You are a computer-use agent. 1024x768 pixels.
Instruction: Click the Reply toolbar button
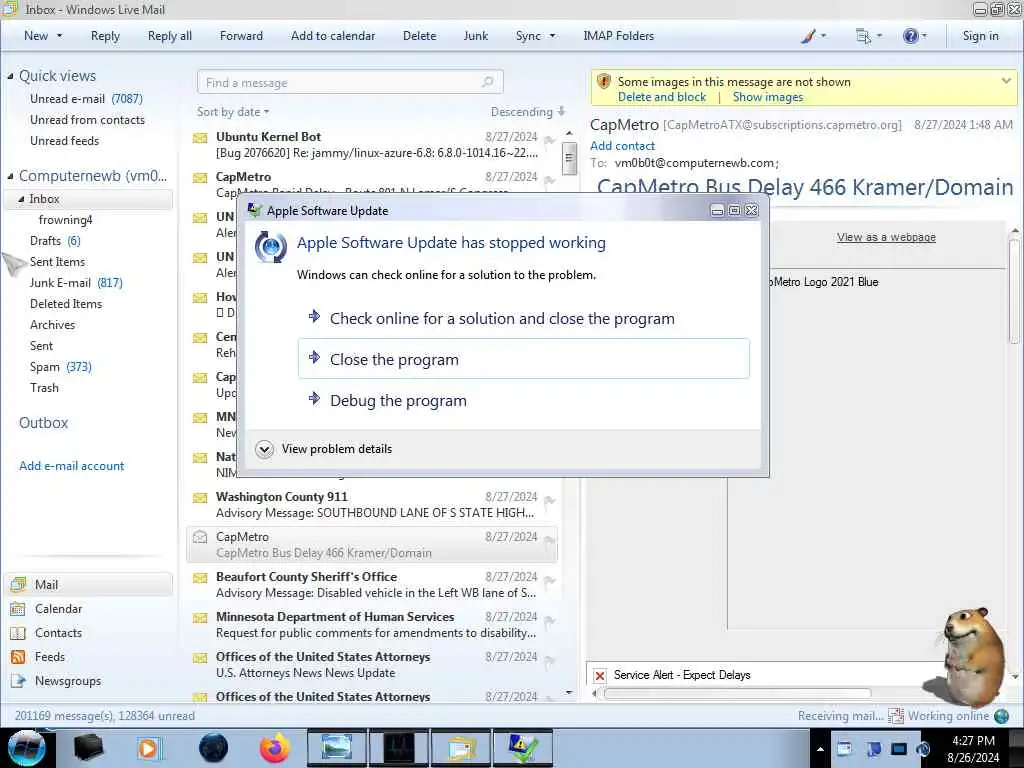click(x=105, y=36)
